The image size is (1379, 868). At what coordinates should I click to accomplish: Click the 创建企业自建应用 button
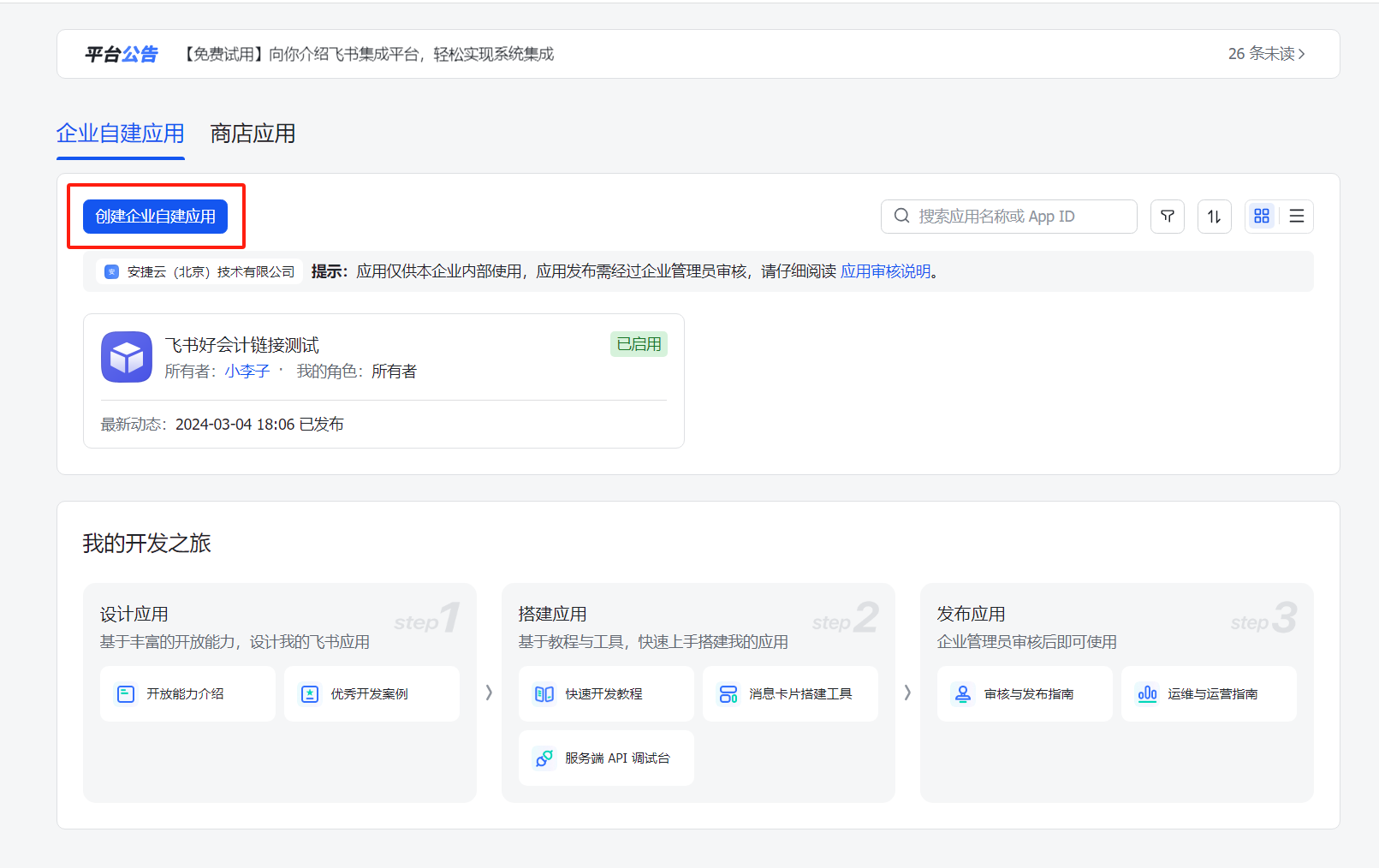[x=155, y=217]
